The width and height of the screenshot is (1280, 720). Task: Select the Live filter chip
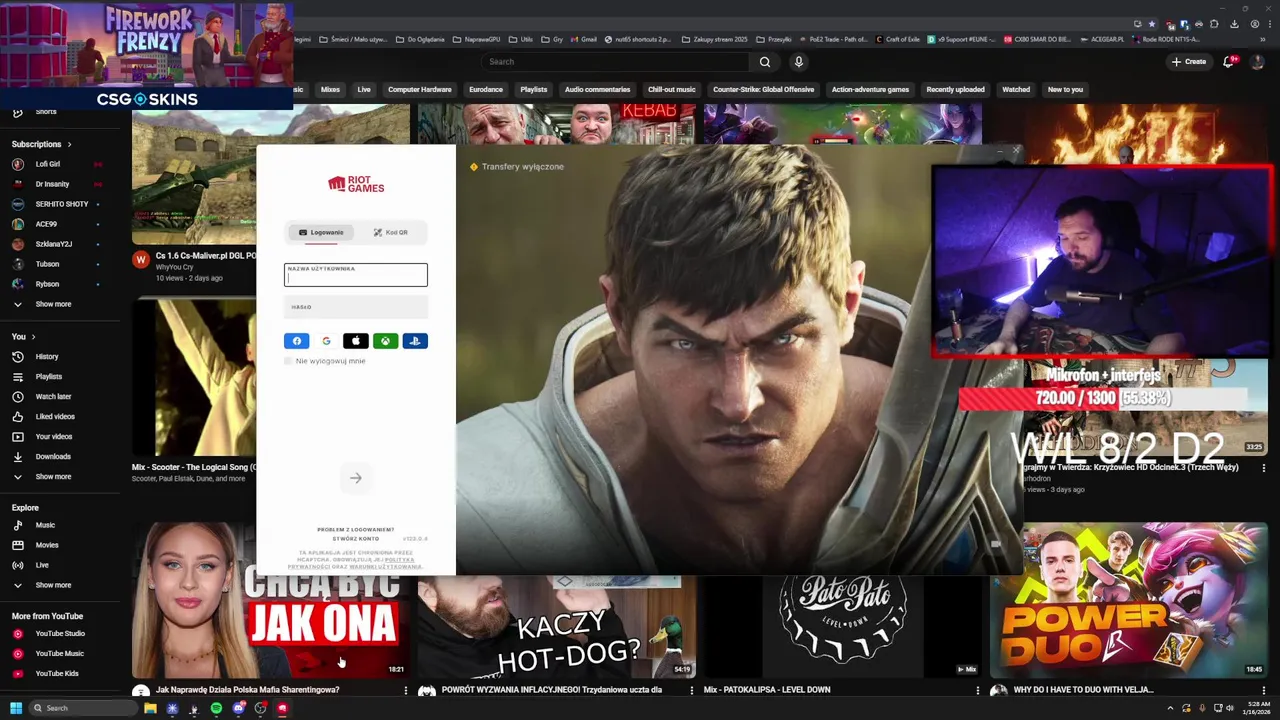coord(364,90)
